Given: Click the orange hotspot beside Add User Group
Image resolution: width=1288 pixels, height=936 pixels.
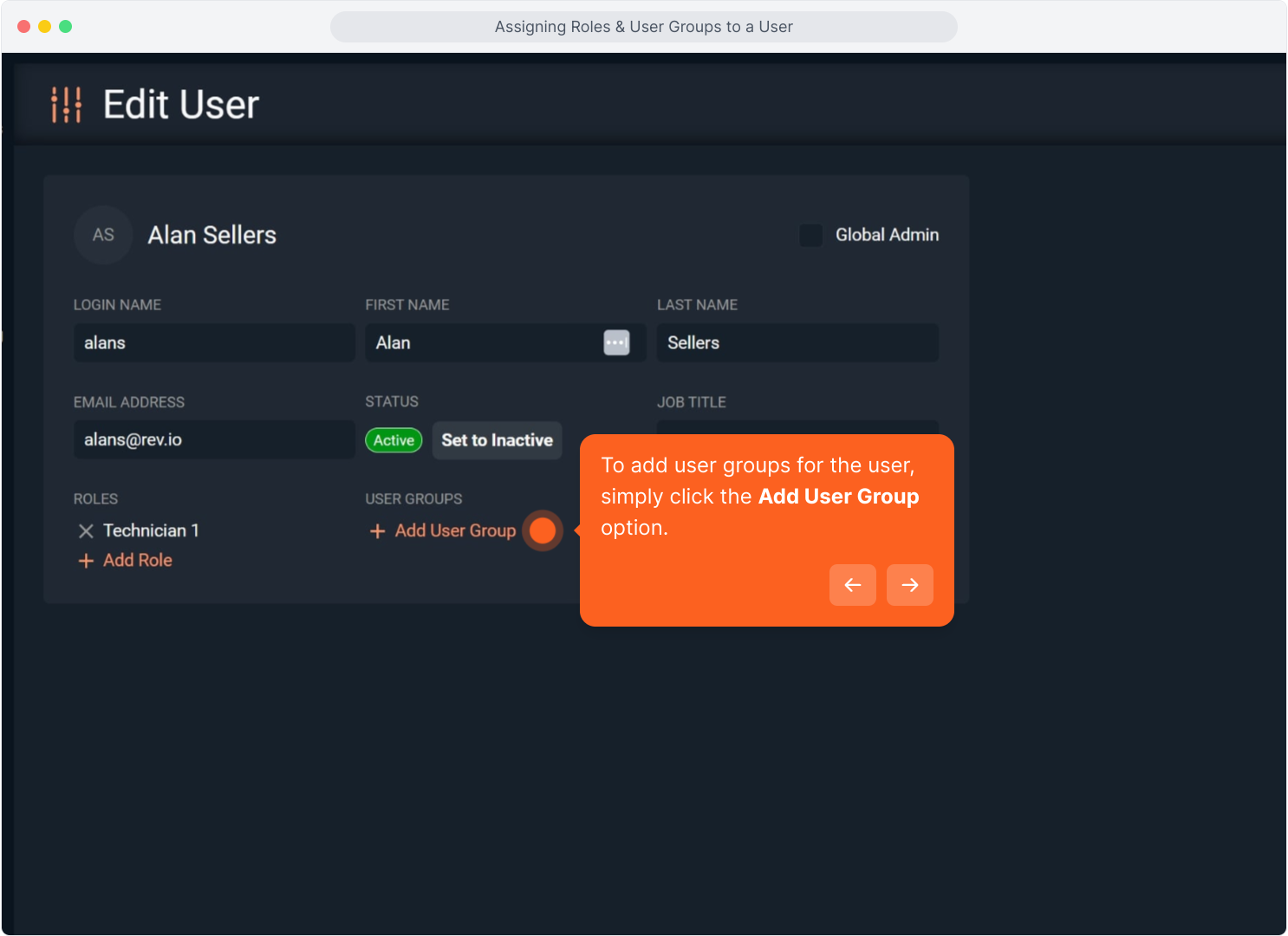Looking at the screenshot, I should (543, 530).
